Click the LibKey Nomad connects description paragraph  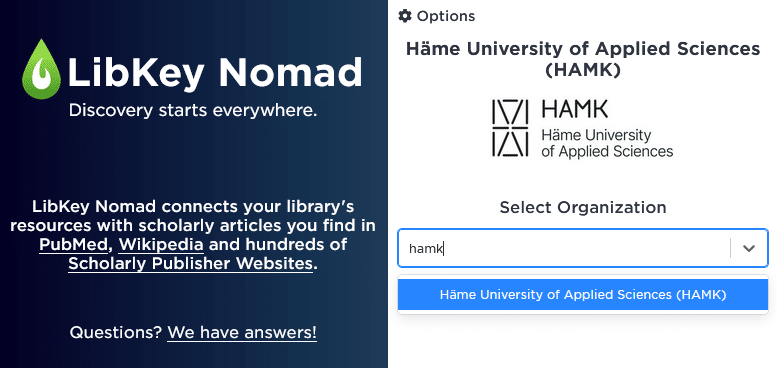(193, 235)
